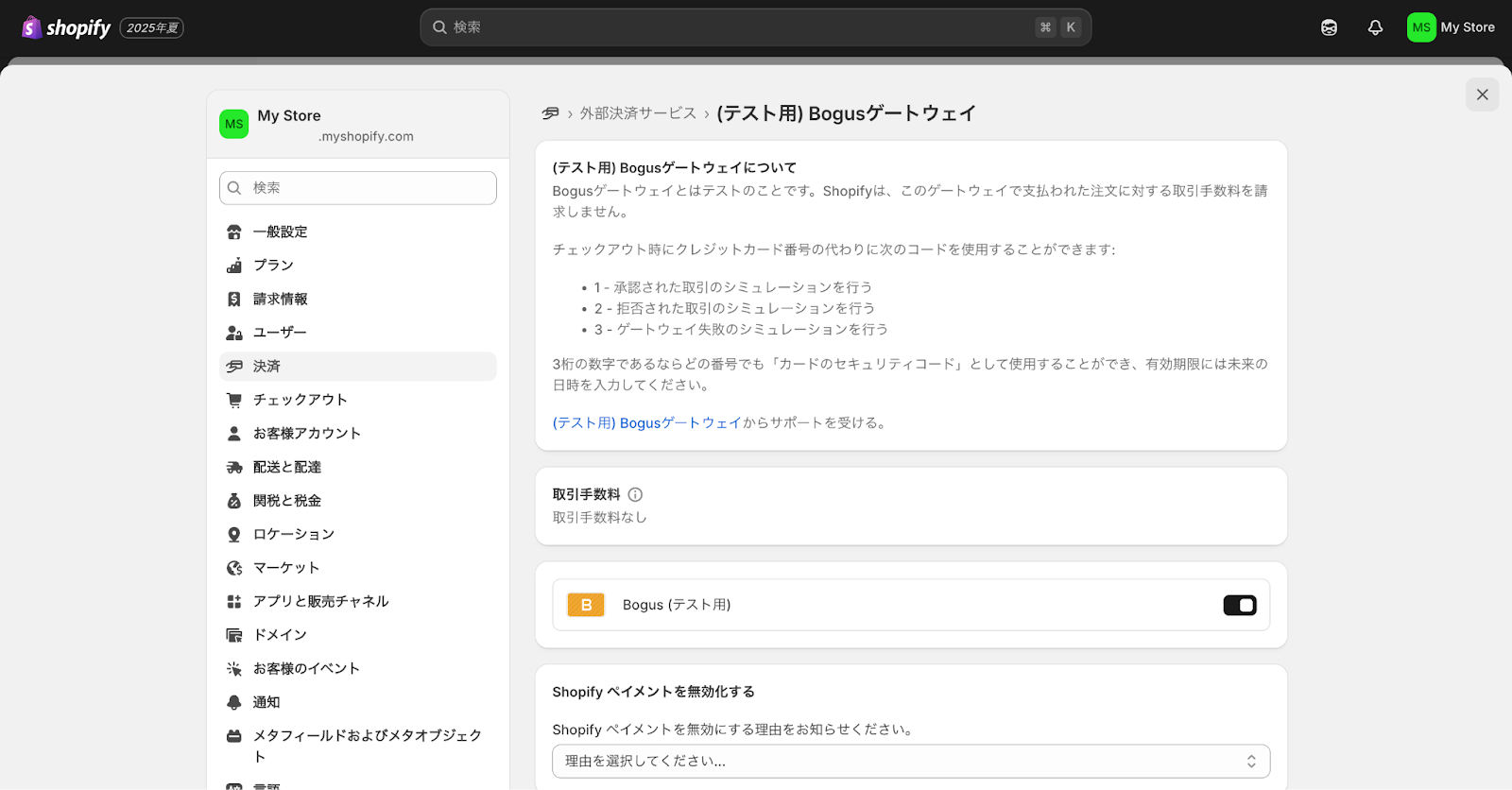Click the 外部決済サービス breadcrumb link
The height and width of the screenshot is (790, 1512).
coord(638,113)
